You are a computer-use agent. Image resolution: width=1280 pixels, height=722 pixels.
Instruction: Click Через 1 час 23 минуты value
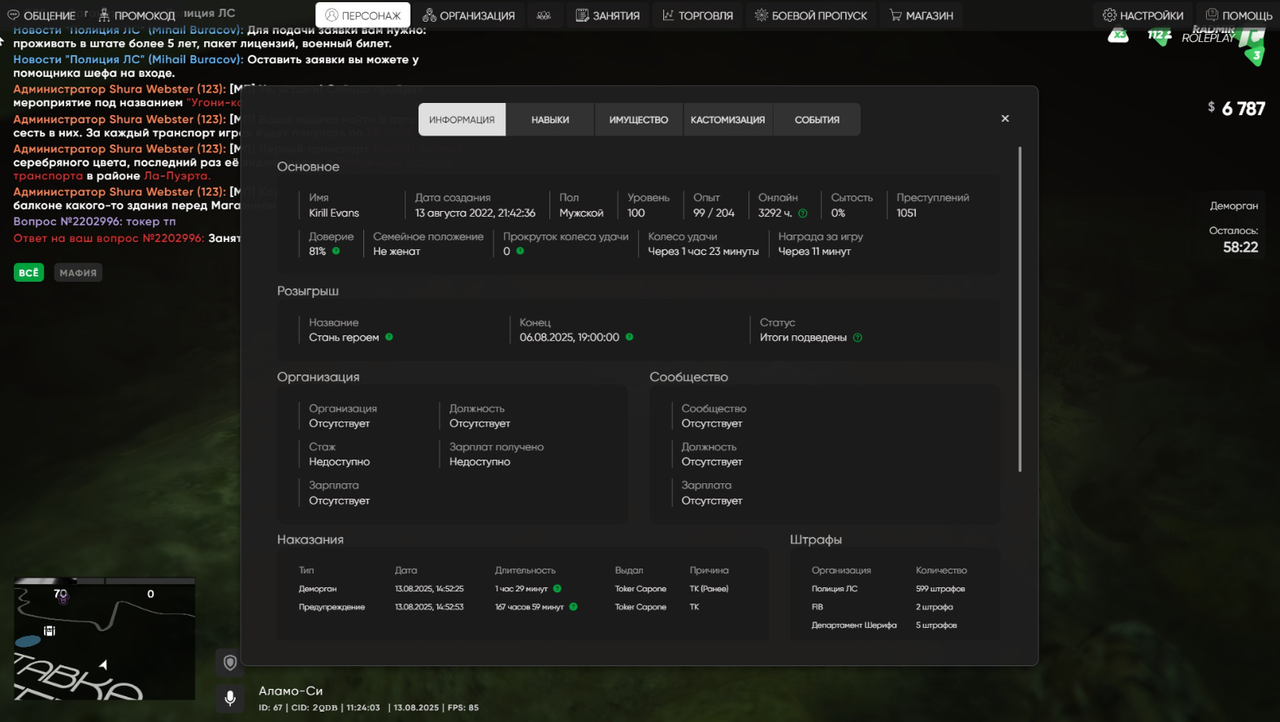click(703, 251)
